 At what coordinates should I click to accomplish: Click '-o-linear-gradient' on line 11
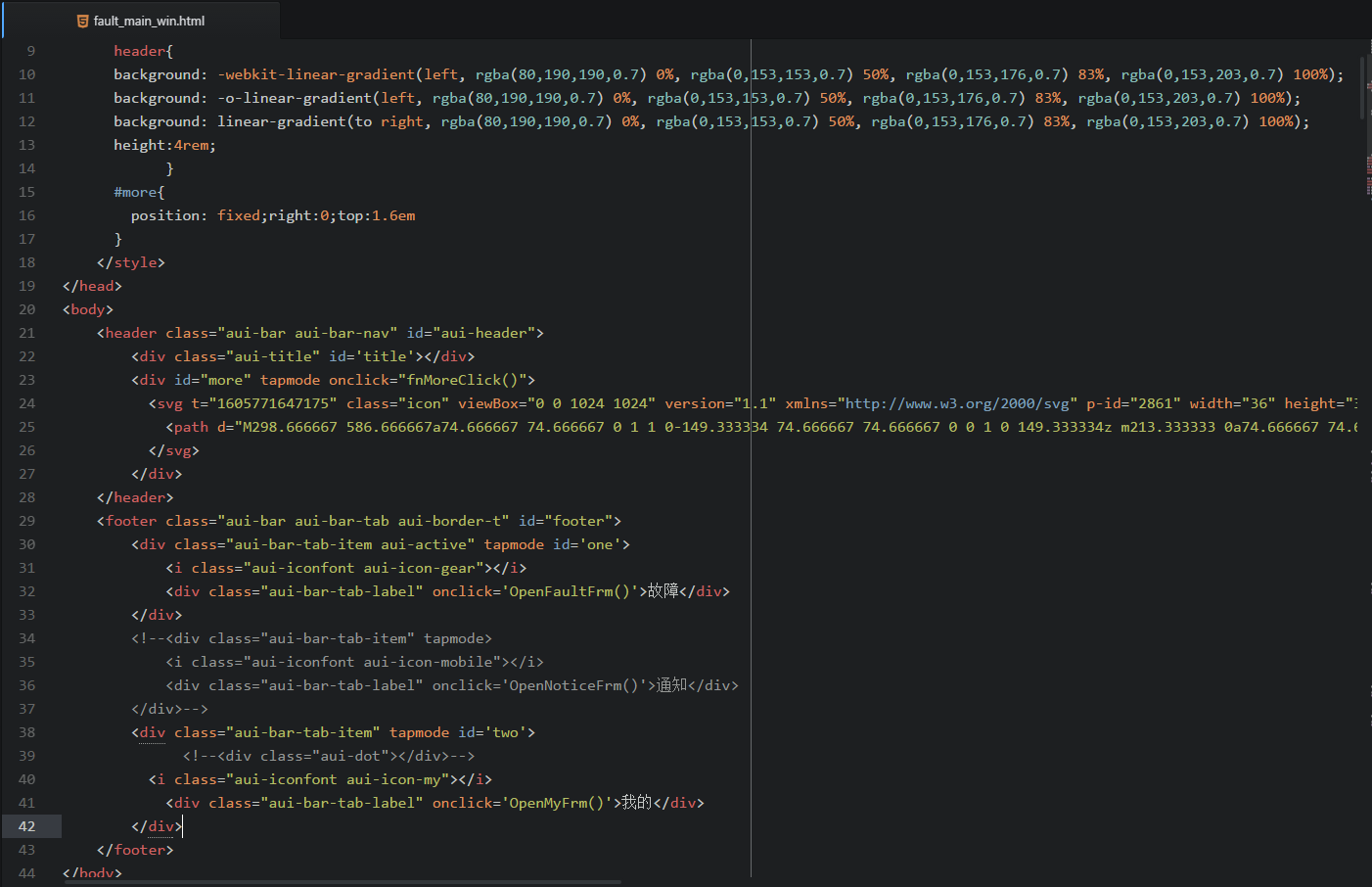point(295,98)
